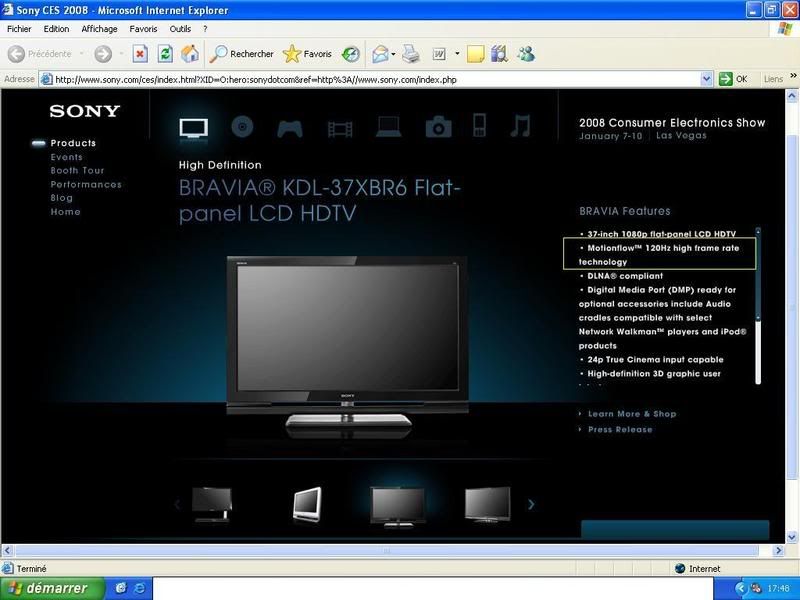Expand the Mail icon dropdown arrow
Screen dimensions: 800x600
coord(393,54)
